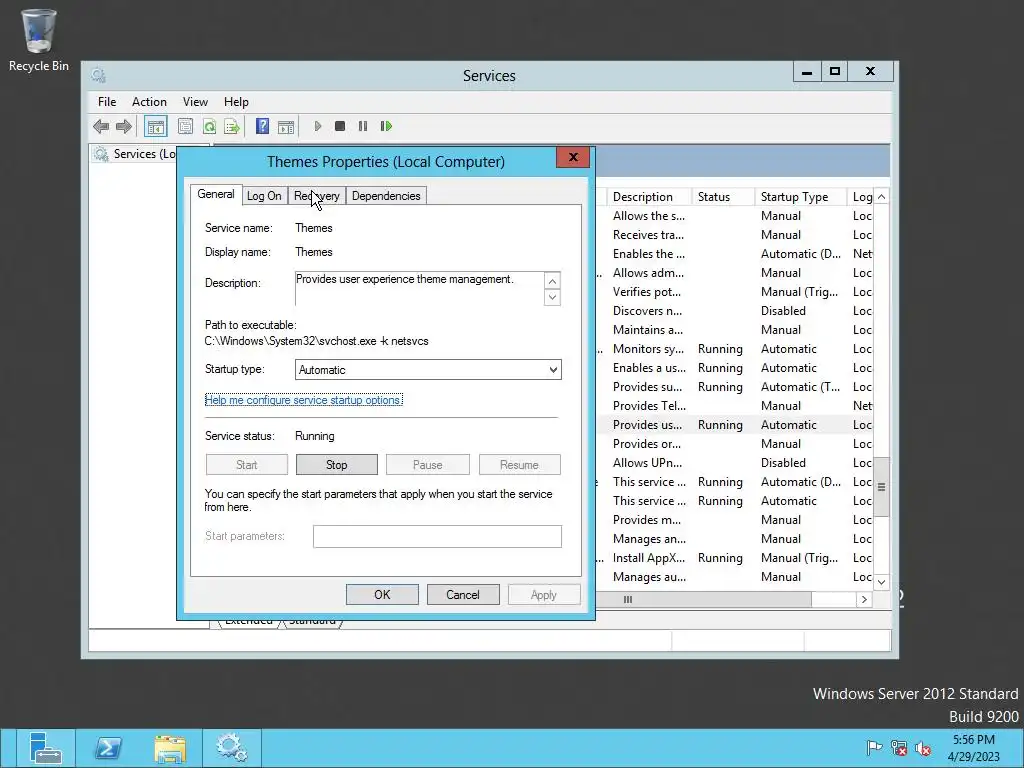
Task: Close the Themes Properties dialog
Action: tap(573, 157)
